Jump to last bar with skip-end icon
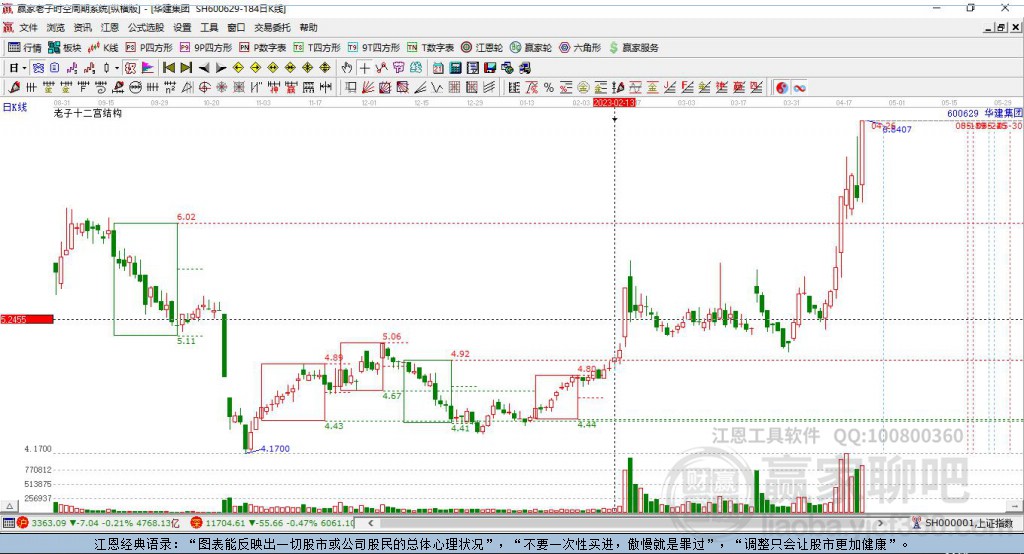1024x554 pixels. pos(186,68)
